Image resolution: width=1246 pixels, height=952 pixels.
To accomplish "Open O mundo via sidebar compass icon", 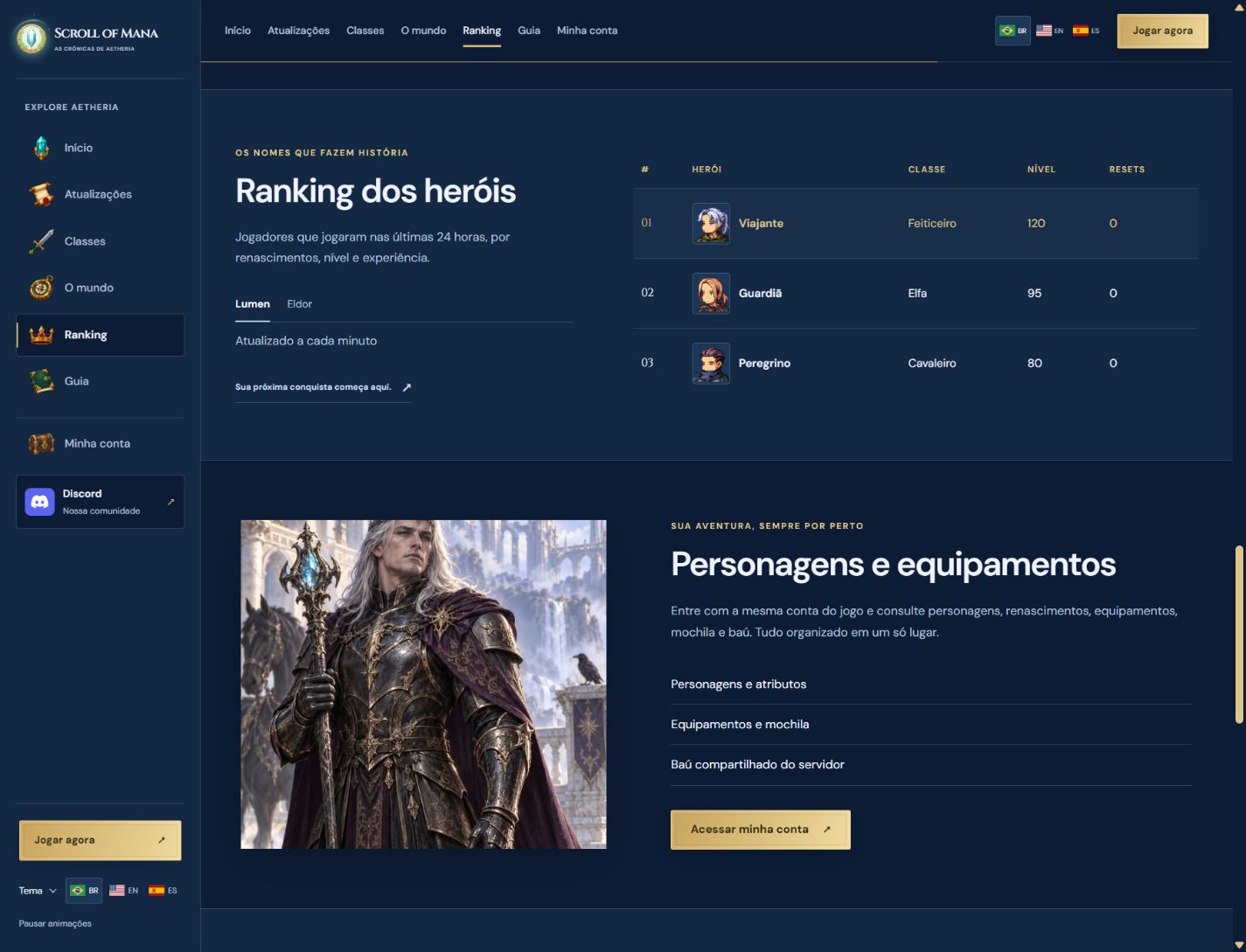I will pyautogui.click(x=41, y=288).
